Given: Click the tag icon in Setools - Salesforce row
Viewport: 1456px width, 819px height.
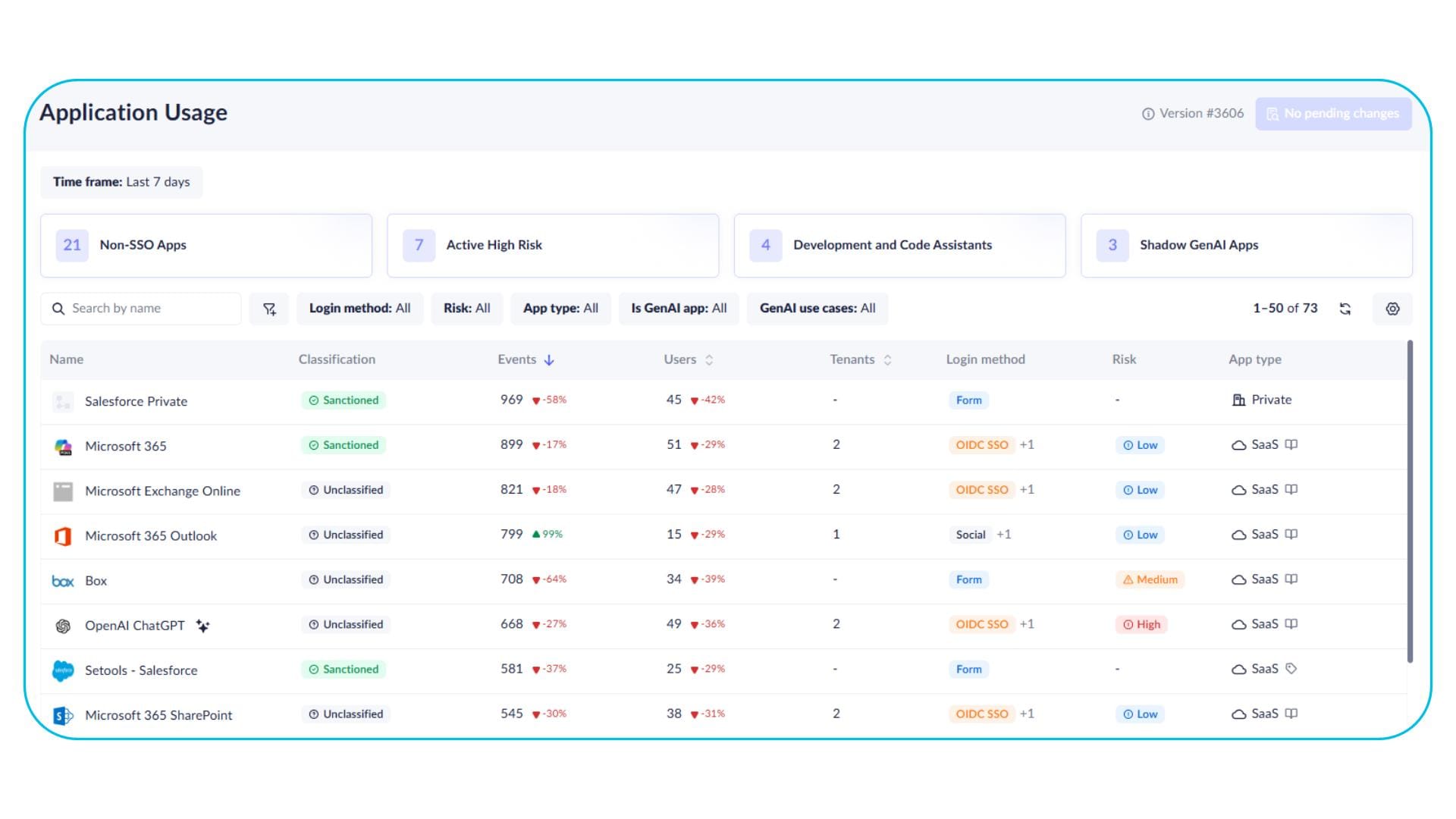Looking at the screenshot, I should pos(1291,669).
